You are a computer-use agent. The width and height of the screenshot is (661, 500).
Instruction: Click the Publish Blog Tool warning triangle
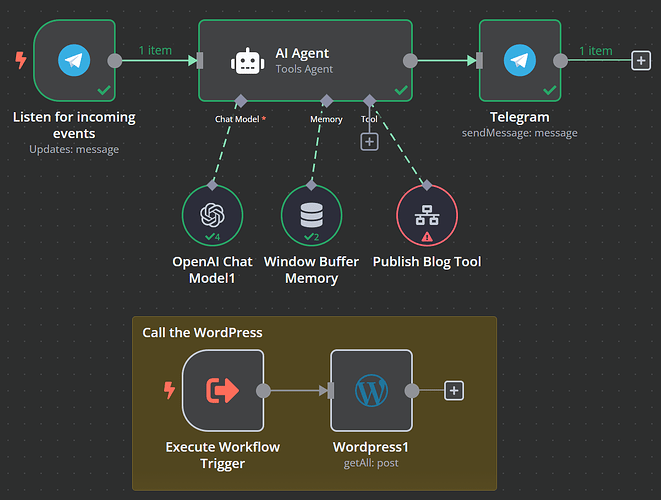tap(427, 237)
